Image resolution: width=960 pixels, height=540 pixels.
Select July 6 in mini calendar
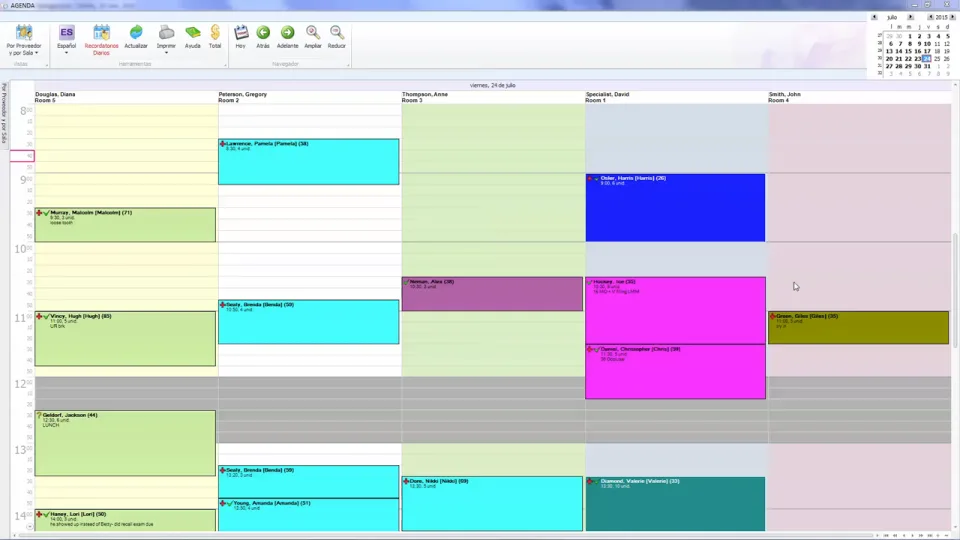coord(891,44)
